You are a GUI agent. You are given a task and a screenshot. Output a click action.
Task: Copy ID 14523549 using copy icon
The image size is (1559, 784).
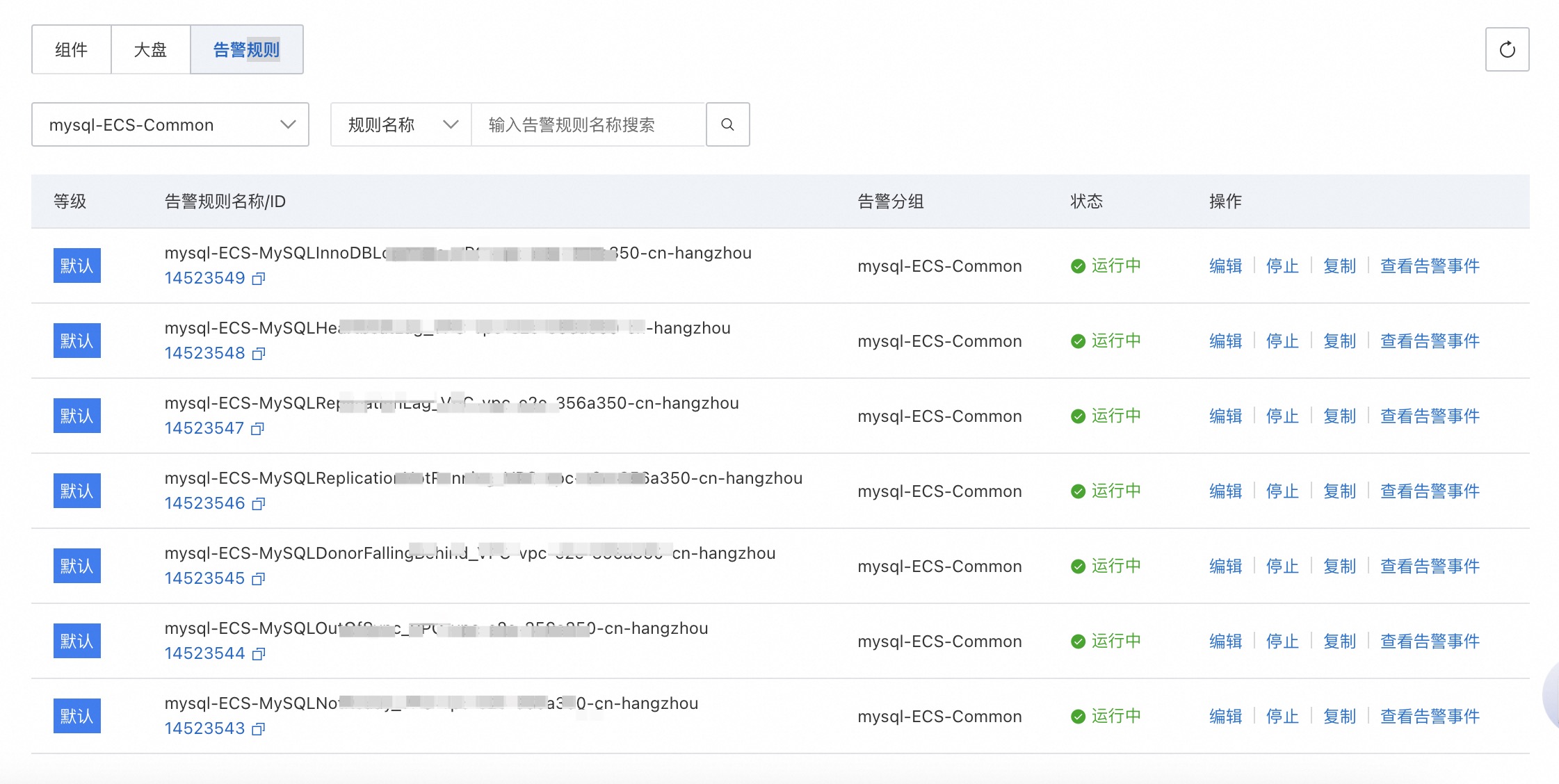point(259,279)
